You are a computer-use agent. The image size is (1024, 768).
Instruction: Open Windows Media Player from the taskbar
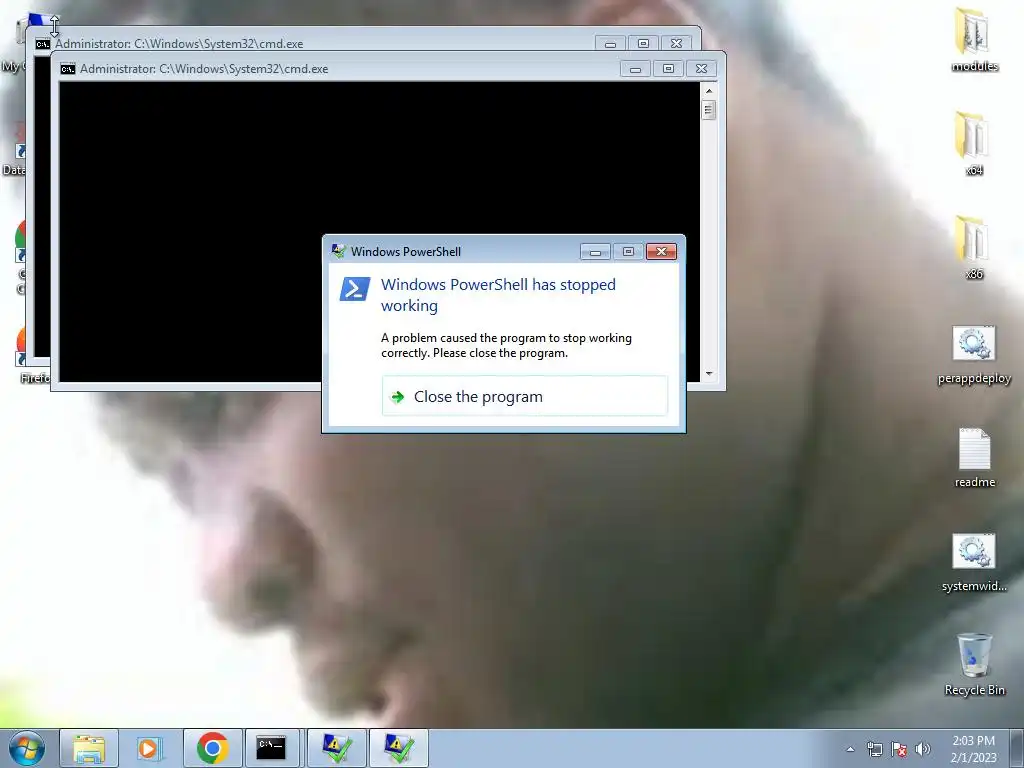click(151, 748)
